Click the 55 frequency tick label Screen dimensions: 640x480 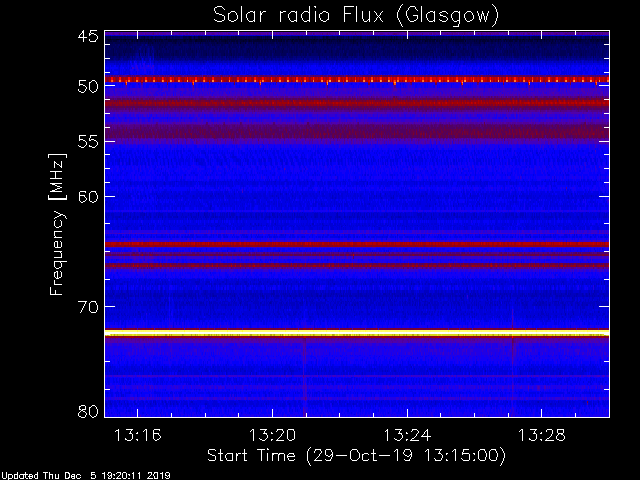[88, 142]
